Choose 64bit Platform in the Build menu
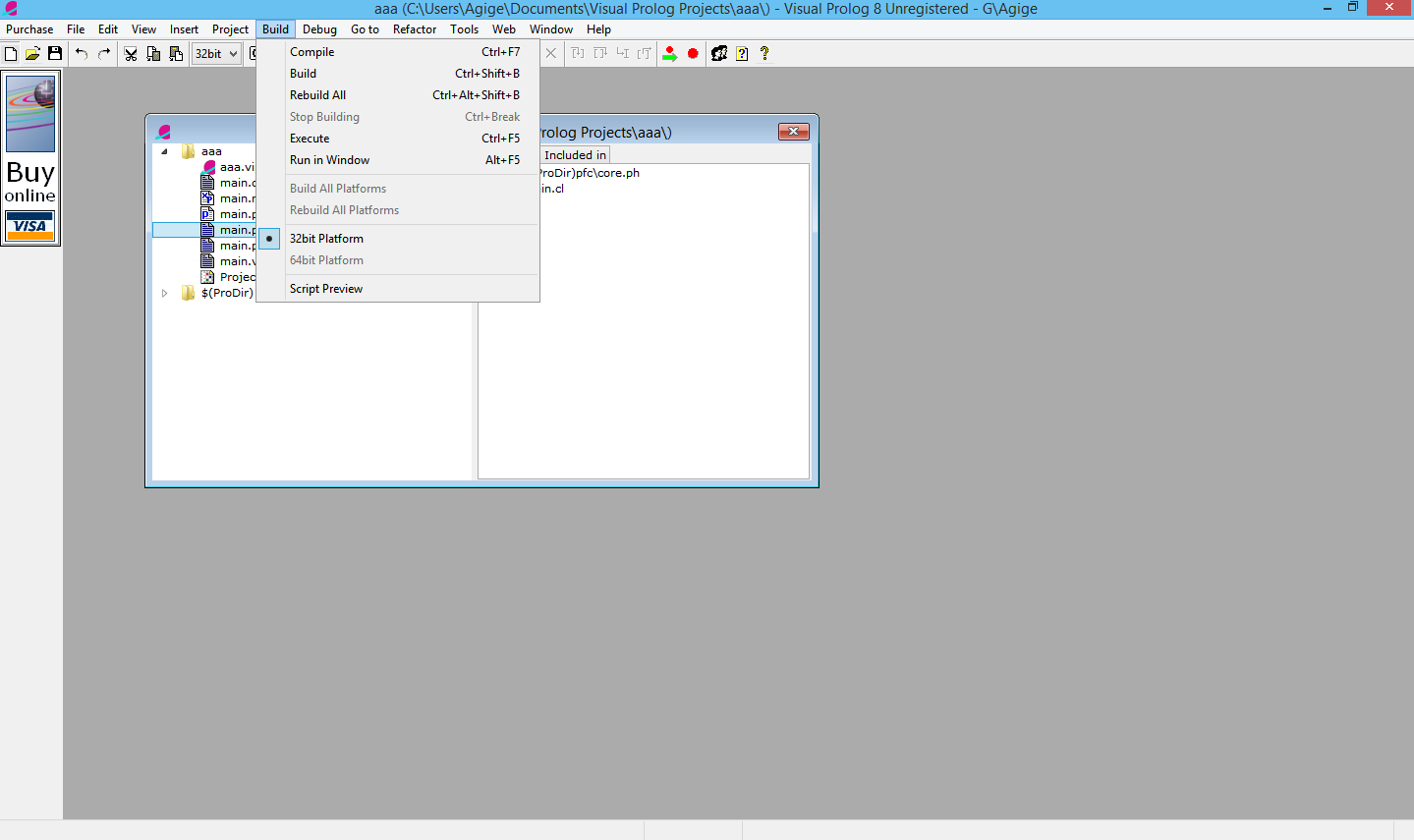 pos(325,259)
